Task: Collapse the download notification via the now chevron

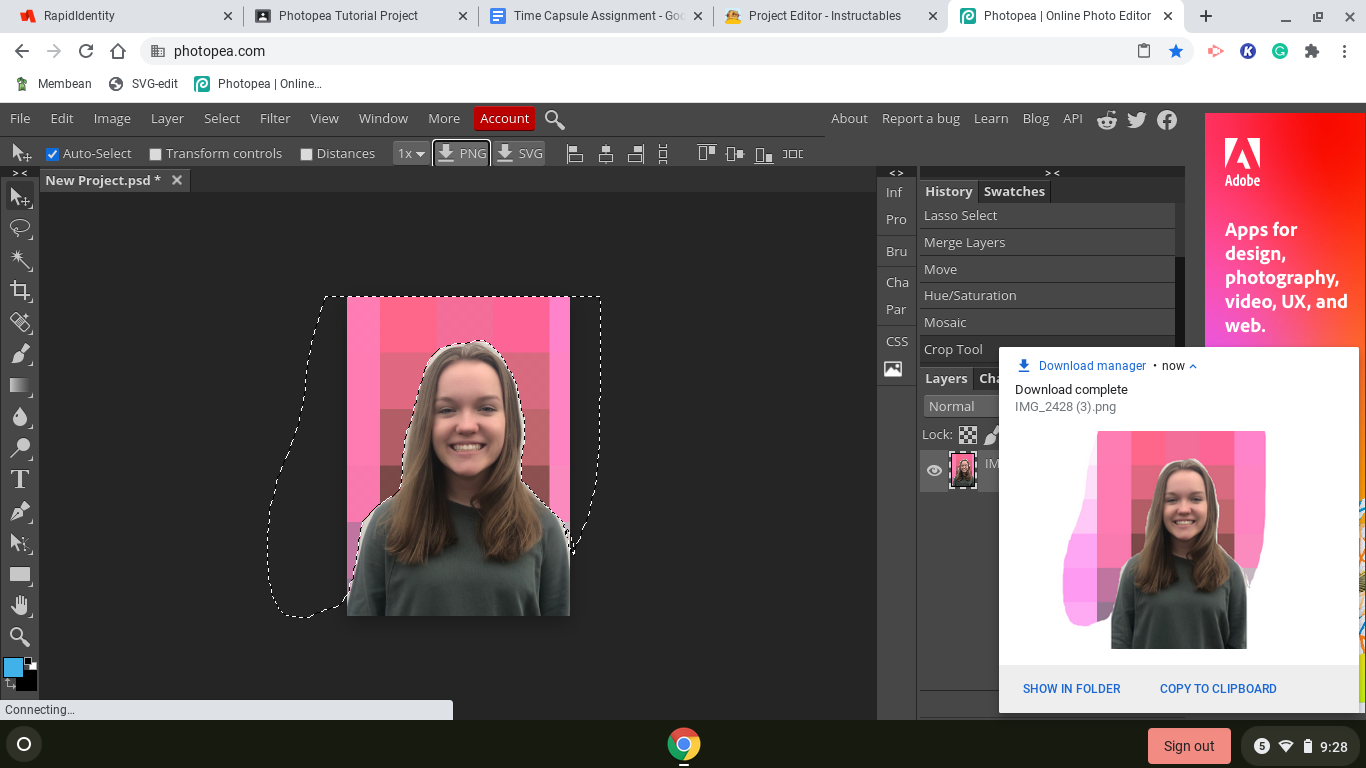Action: point(1191,366)
